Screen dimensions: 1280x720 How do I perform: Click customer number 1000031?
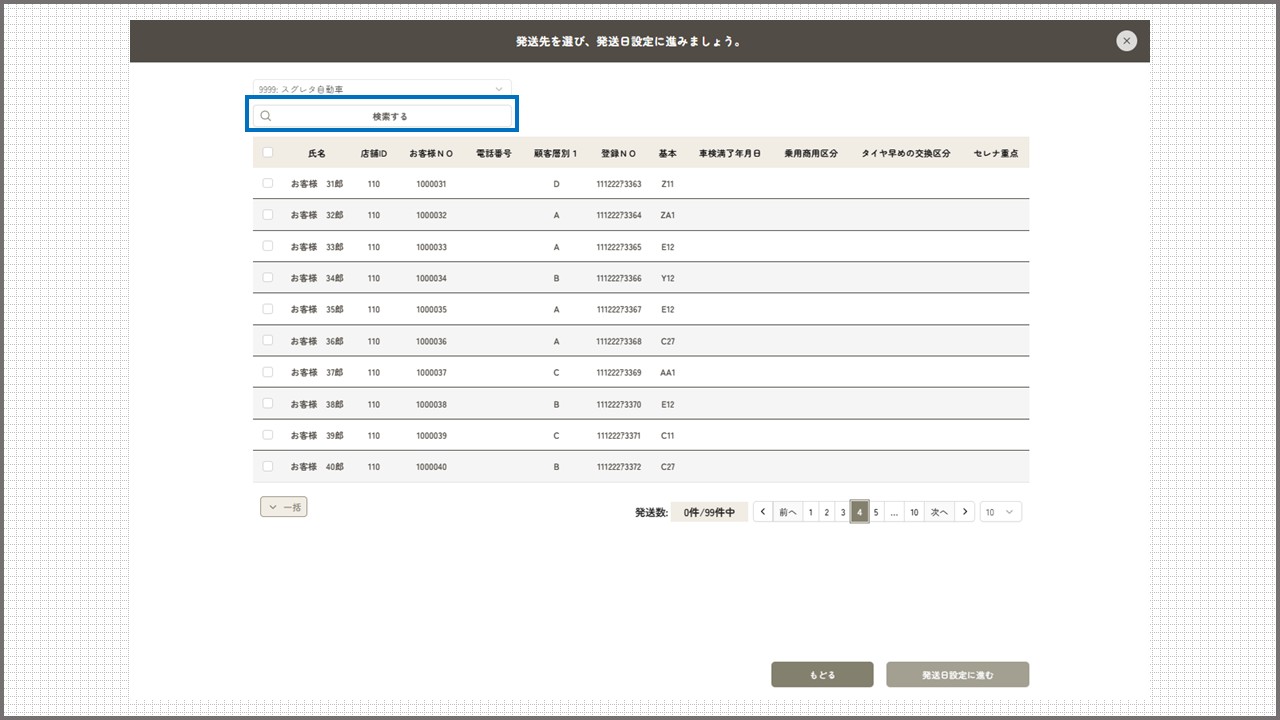(431, 184)
